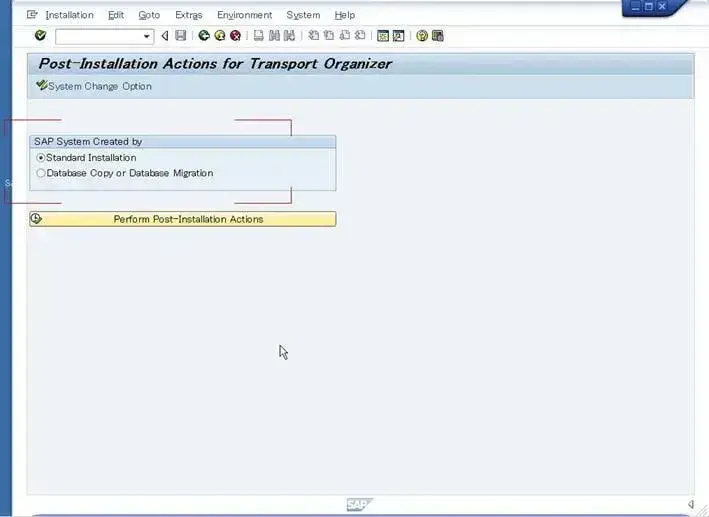Click the Print icon
The height and width of the screenshot is (517, 709).
(259, 35)
